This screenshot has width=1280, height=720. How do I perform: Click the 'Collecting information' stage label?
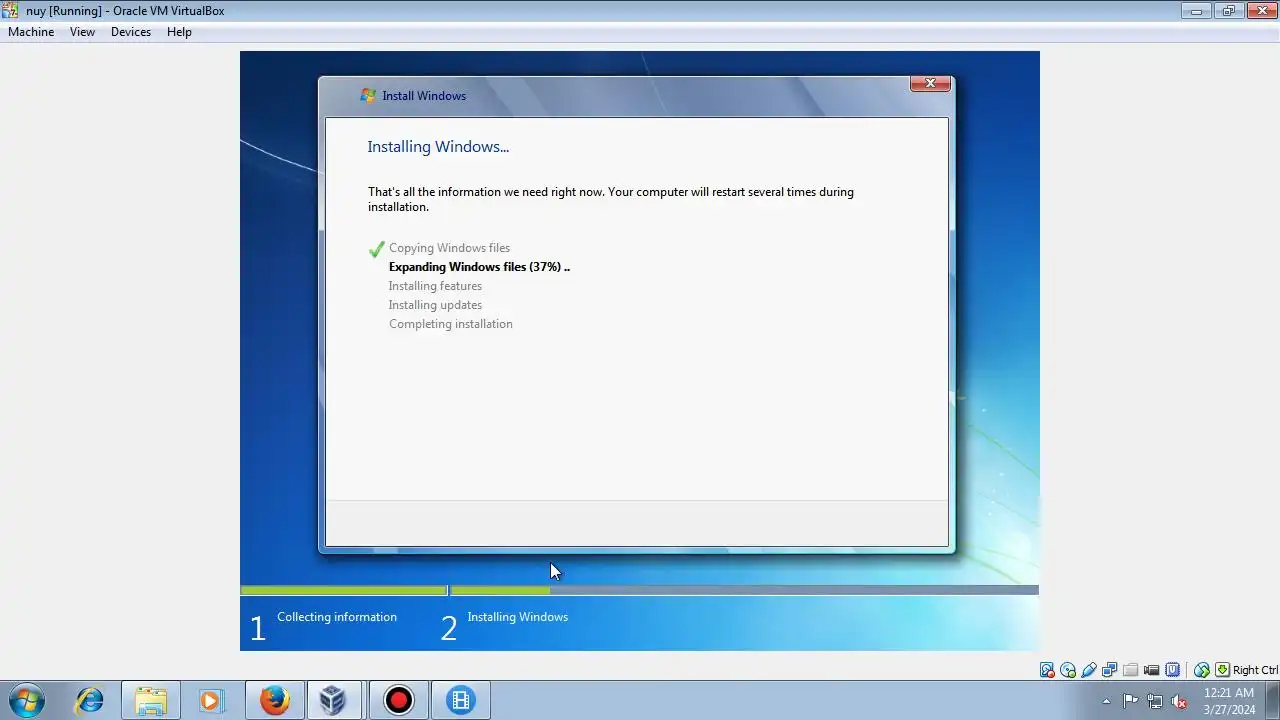[337, 617]
